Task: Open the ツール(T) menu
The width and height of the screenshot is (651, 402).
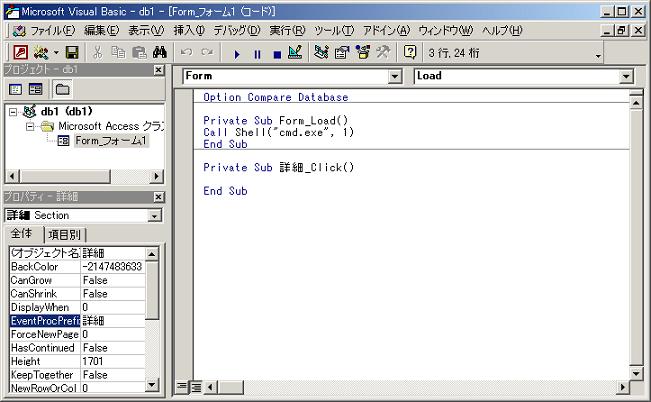Action: click(x=334, y=30)
